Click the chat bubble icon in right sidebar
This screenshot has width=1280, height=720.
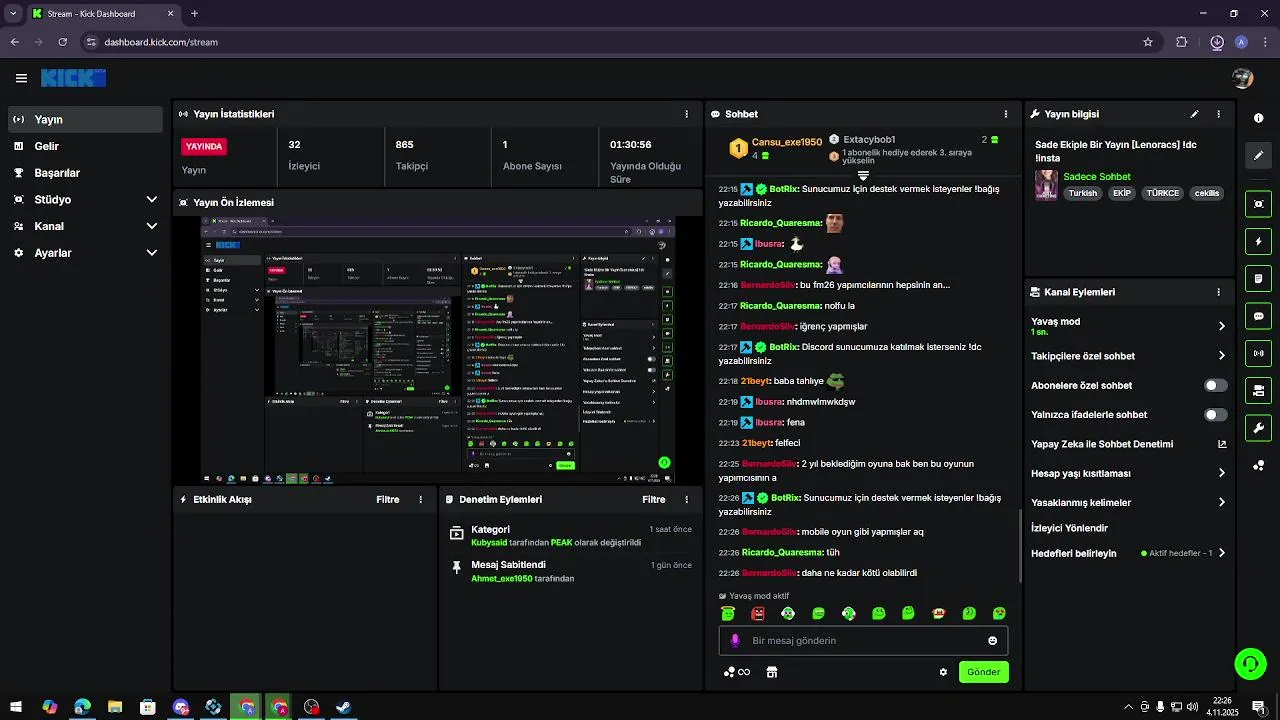pos(1258,316)
